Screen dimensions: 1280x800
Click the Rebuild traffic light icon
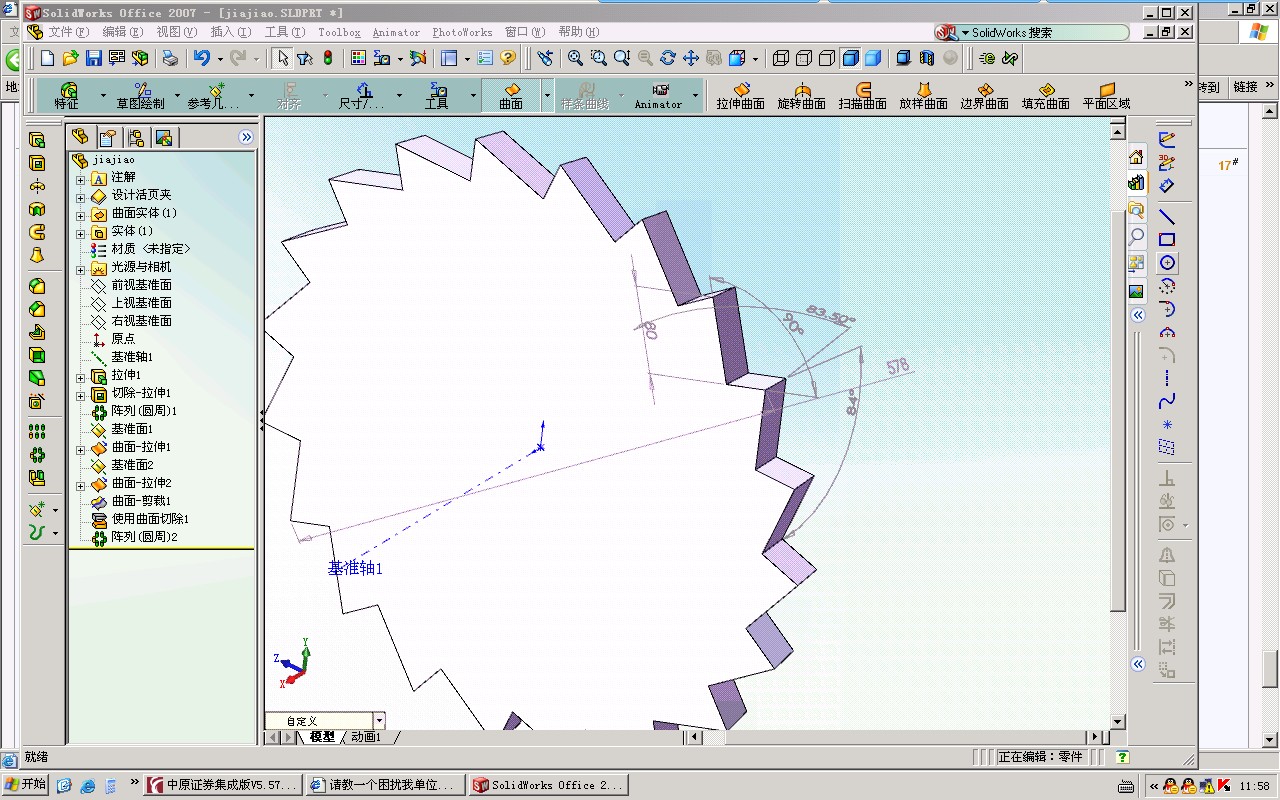[x=328, y=58]
